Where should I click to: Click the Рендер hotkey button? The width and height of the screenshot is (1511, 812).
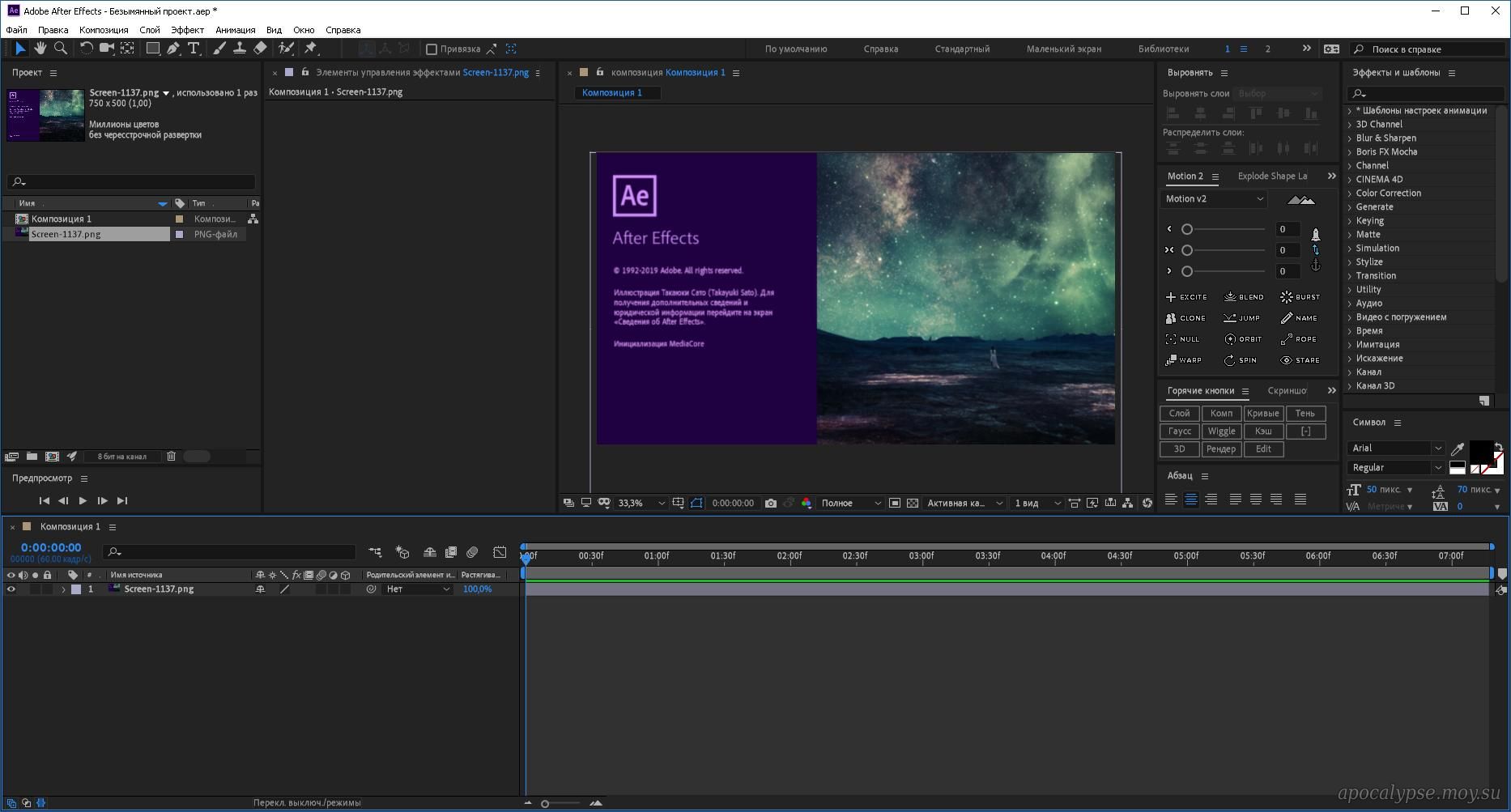coord(1221,449)
